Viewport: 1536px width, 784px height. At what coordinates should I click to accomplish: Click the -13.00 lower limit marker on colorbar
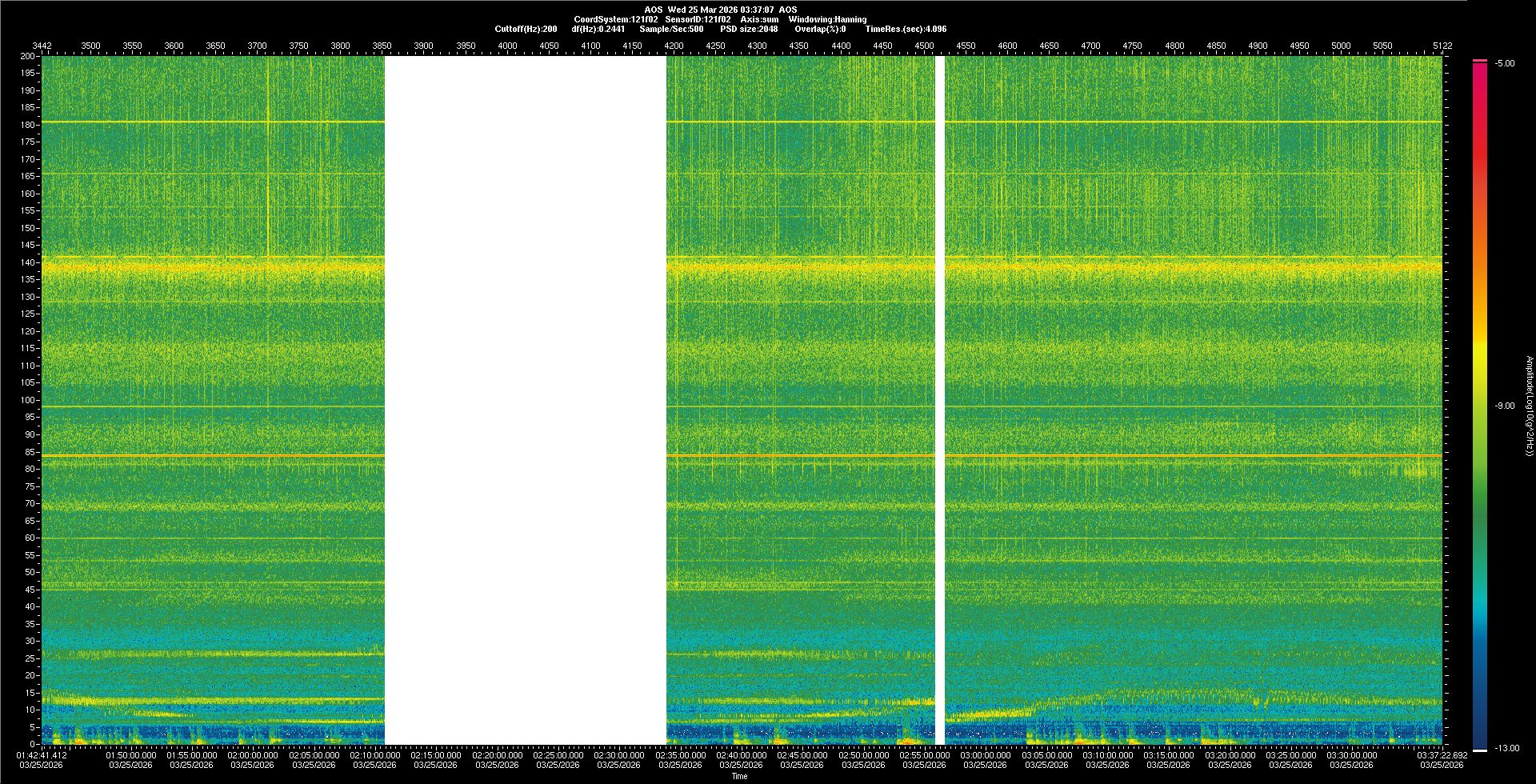1506,748
